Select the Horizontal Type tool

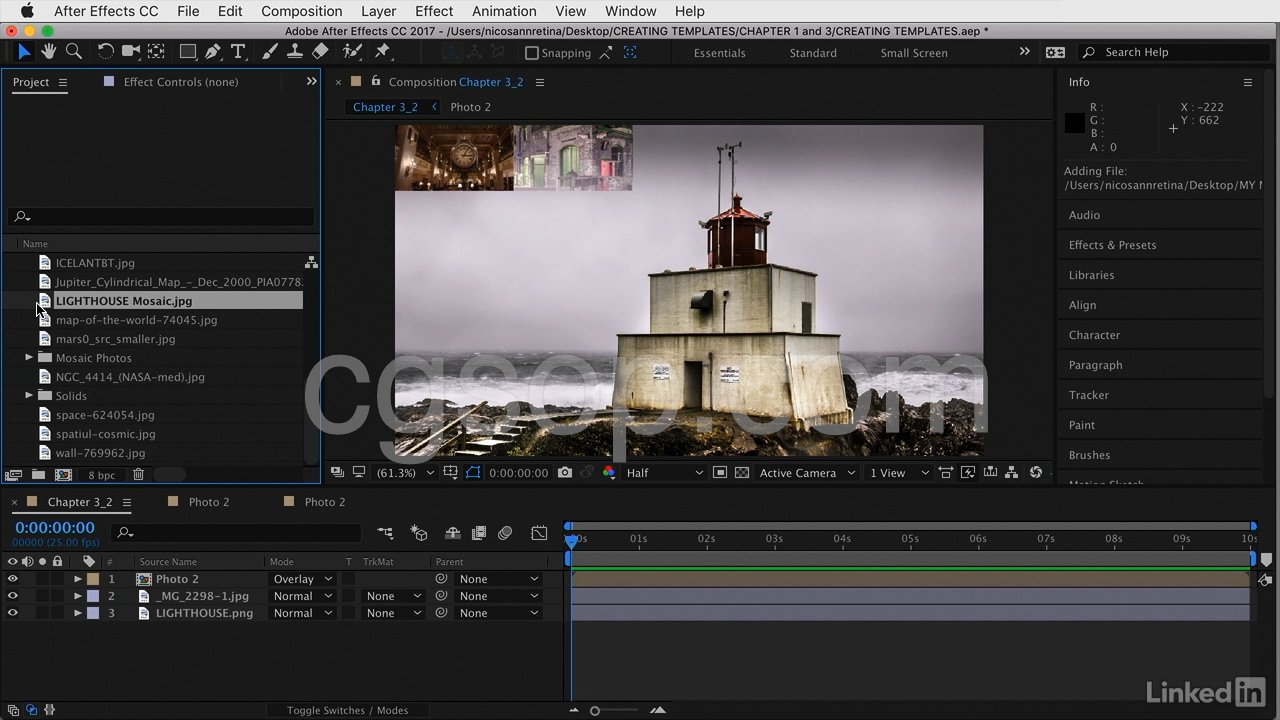(238, 52)
